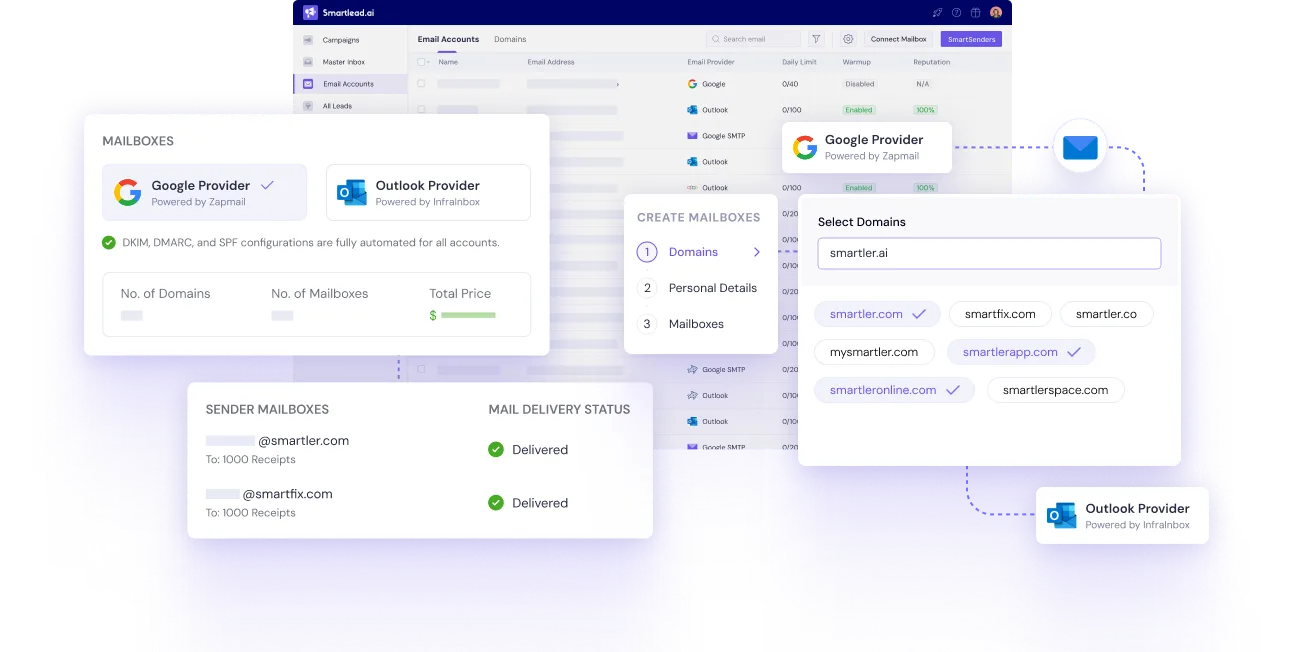Image resolution: width=1293 pixels, height=652 pixels.
Task: Switch to the Email Accounts tab
Action: (x=448, y=39)
